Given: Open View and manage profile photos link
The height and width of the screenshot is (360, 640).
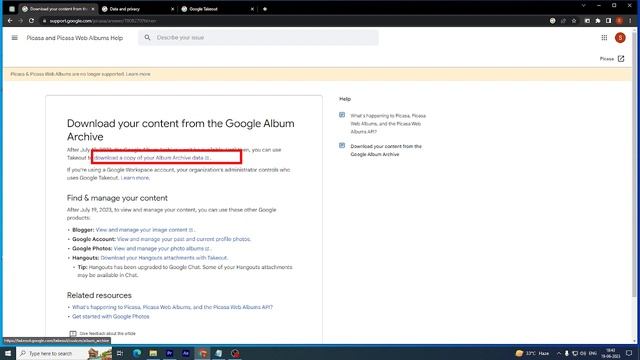Looking at the screenshot, I should pos(184,239).
